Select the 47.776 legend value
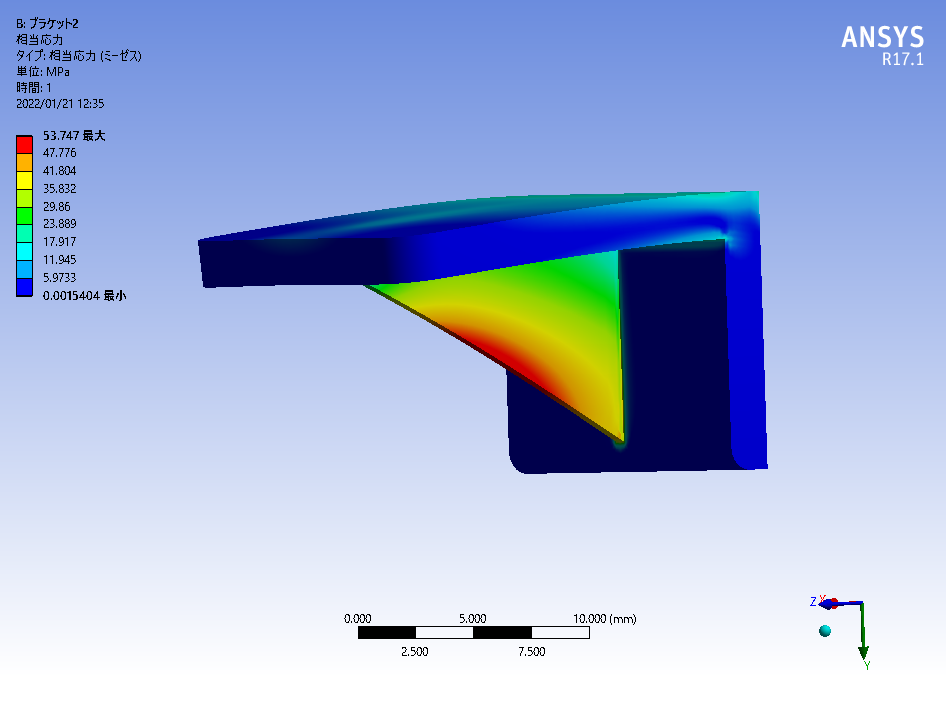Viewport: 946px width, 720px height. (59, 153)
